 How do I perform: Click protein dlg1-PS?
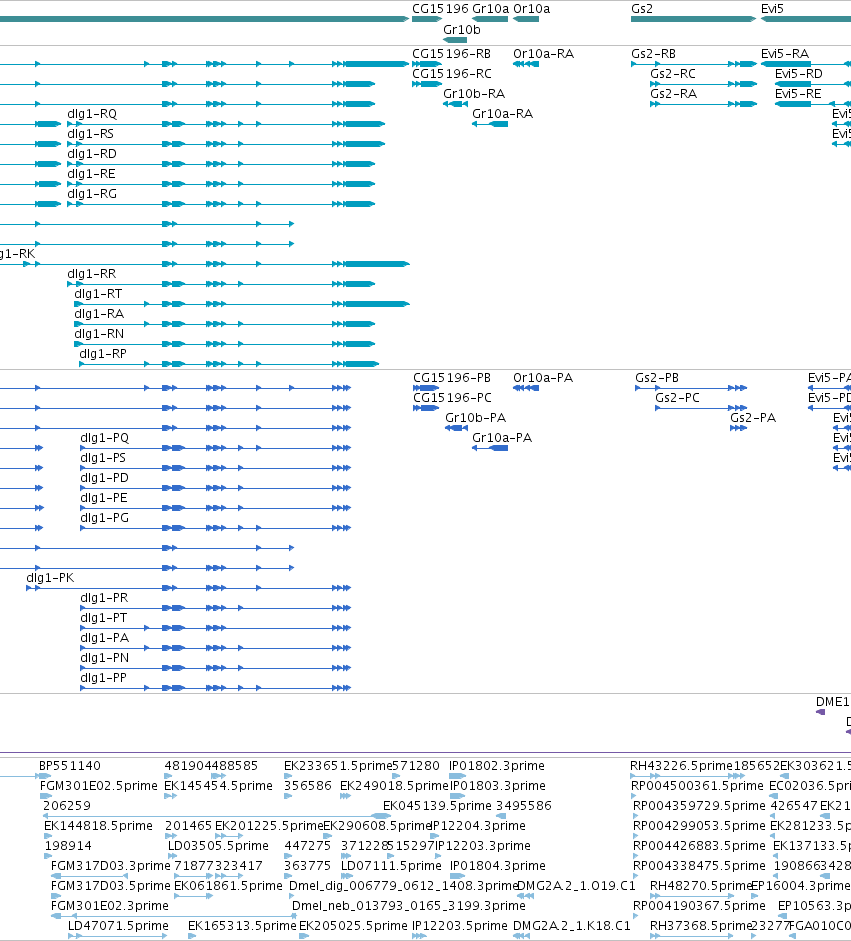tap(103, 458)
